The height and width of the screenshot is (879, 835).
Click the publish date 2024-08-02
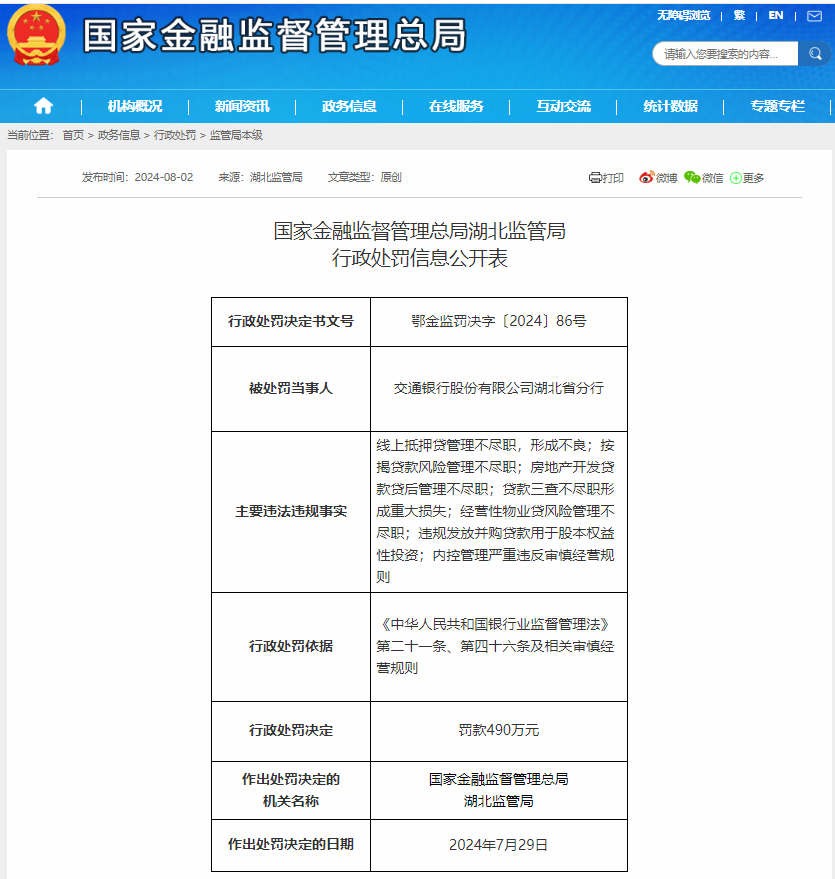(x=164, y=177)
